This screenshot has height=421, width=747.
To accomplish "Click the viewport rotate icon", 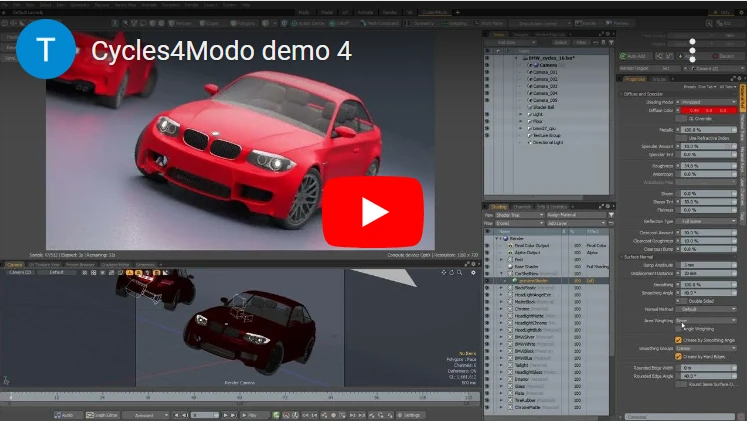I will click(x=452, y=273).
